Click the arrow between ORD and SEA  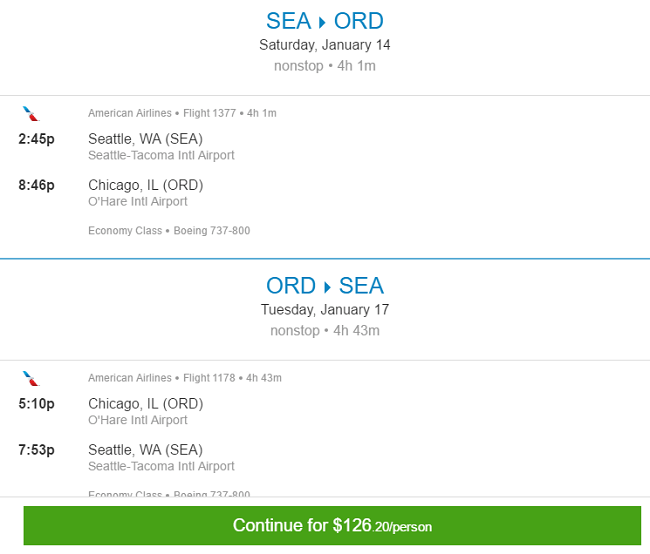pyautogui.click(x=327, y=287)
